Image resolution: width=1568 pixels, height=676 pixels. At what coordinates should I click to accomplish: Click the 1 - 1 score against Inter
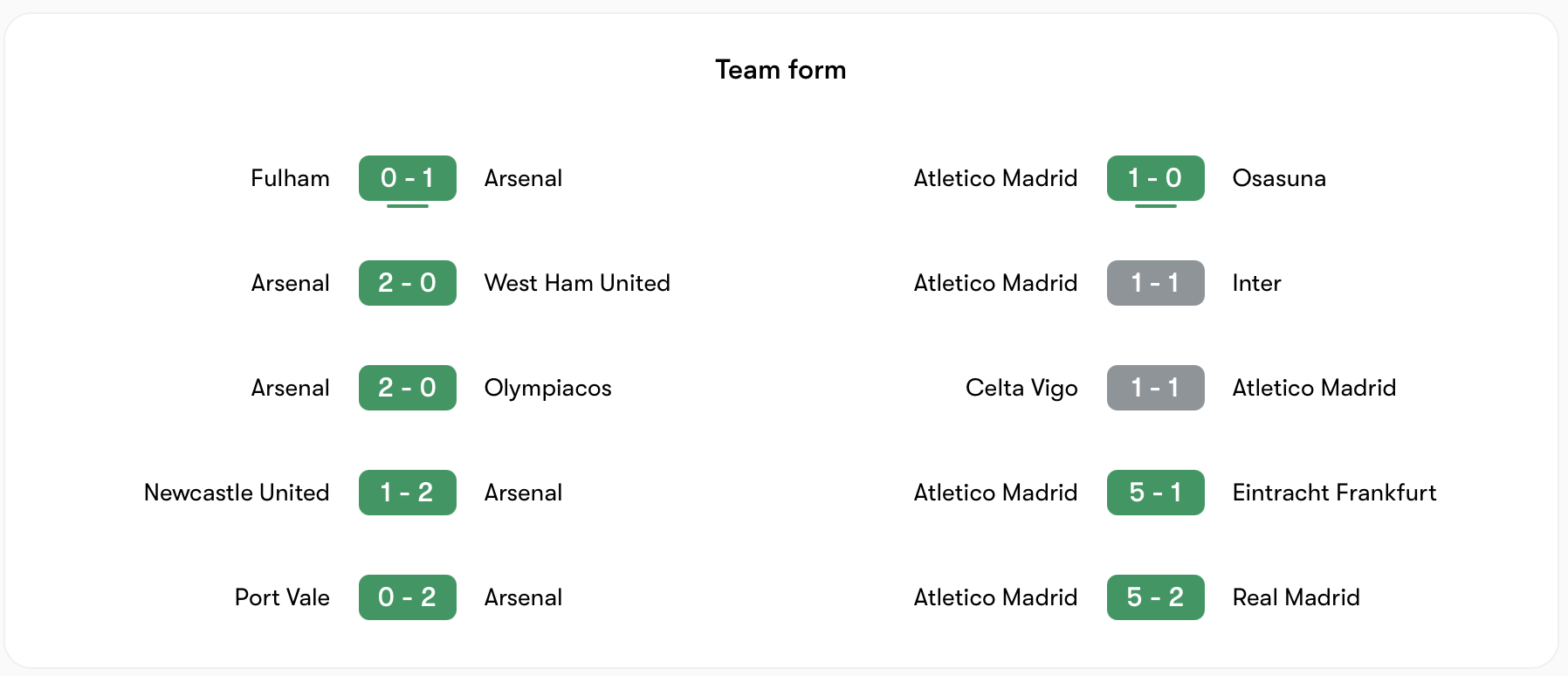point(1155,283)
